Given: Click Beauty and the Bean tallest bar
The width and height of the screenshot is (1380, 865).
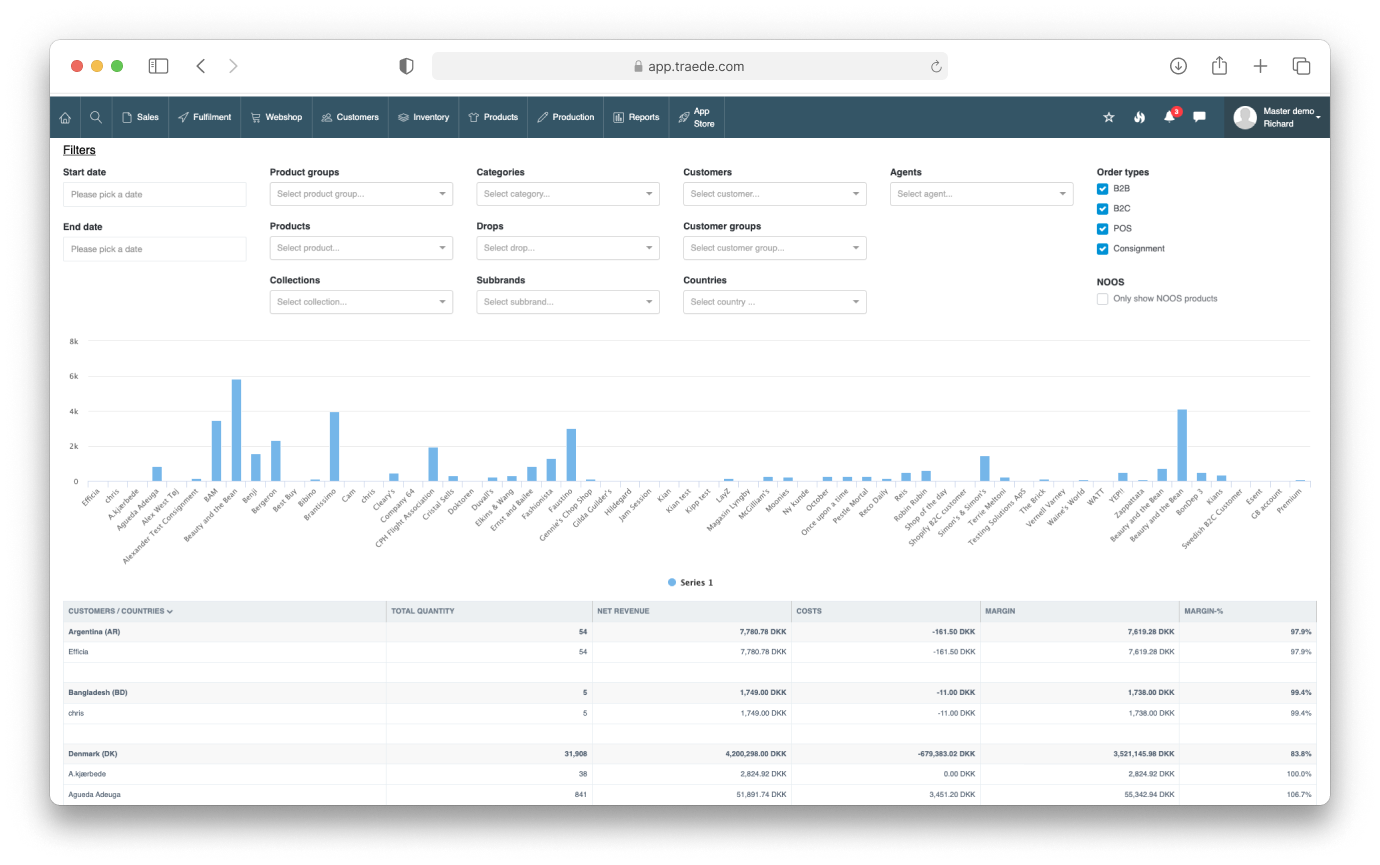Looking at the screenshot, I should pyautogui.click(x=237, y=430).
